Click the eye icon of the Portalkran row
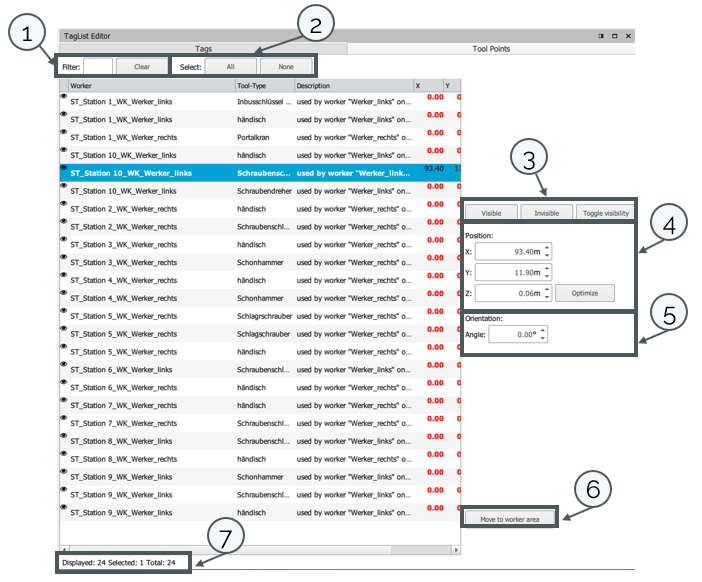 pyautogui.click(x=64, y=131)
